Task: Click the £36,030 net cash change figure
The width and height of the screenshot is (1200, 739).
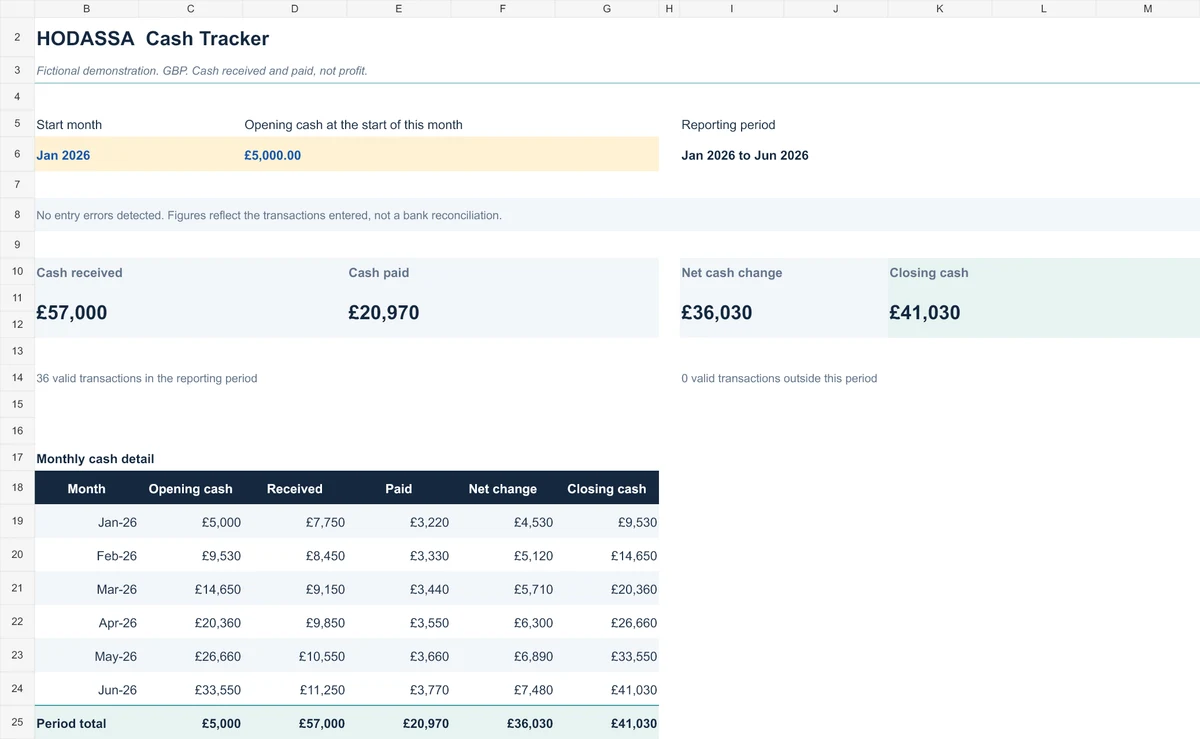Action: click(x=716, y=312)
